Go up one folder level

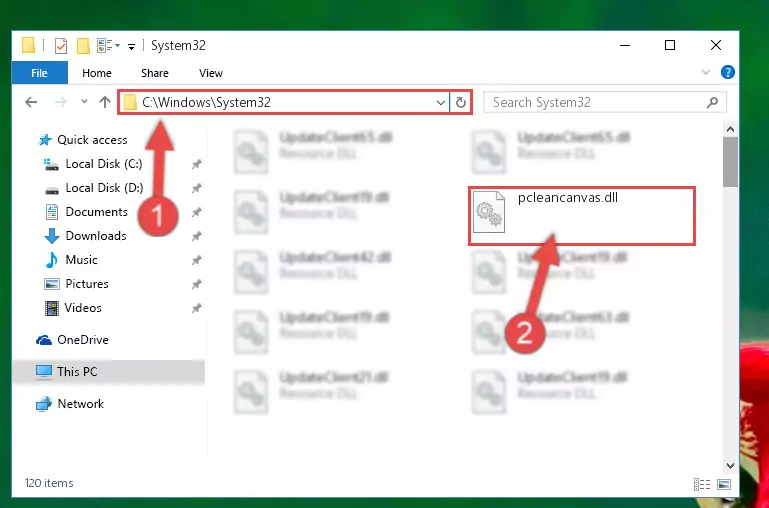click(104, 102)
